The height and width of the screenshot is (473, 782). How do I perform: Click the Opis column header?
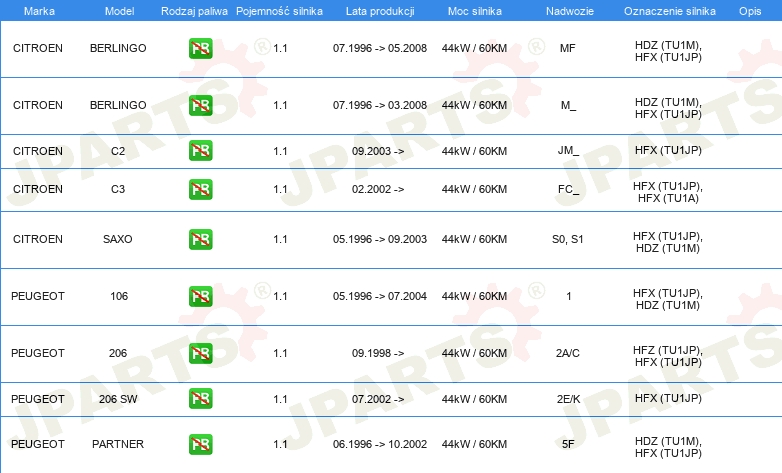tap(750, 11)
